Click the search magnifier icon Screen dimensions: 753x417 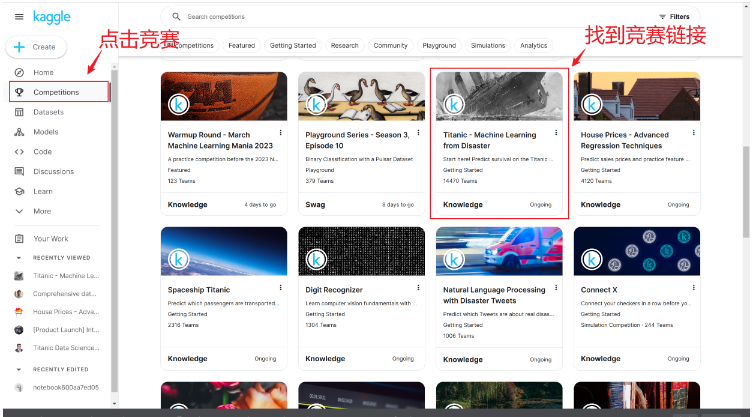pos(177,17)
